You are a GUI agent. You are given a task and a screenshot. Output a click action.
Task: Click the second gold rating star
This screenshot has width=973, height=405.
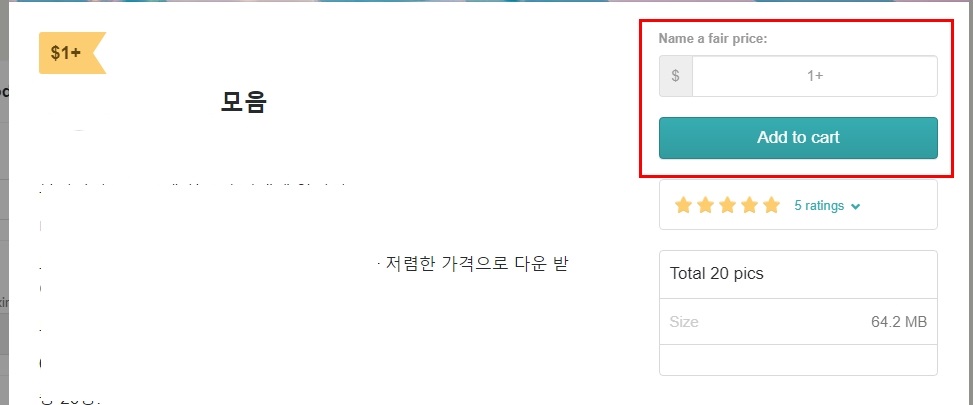(705, 205)
